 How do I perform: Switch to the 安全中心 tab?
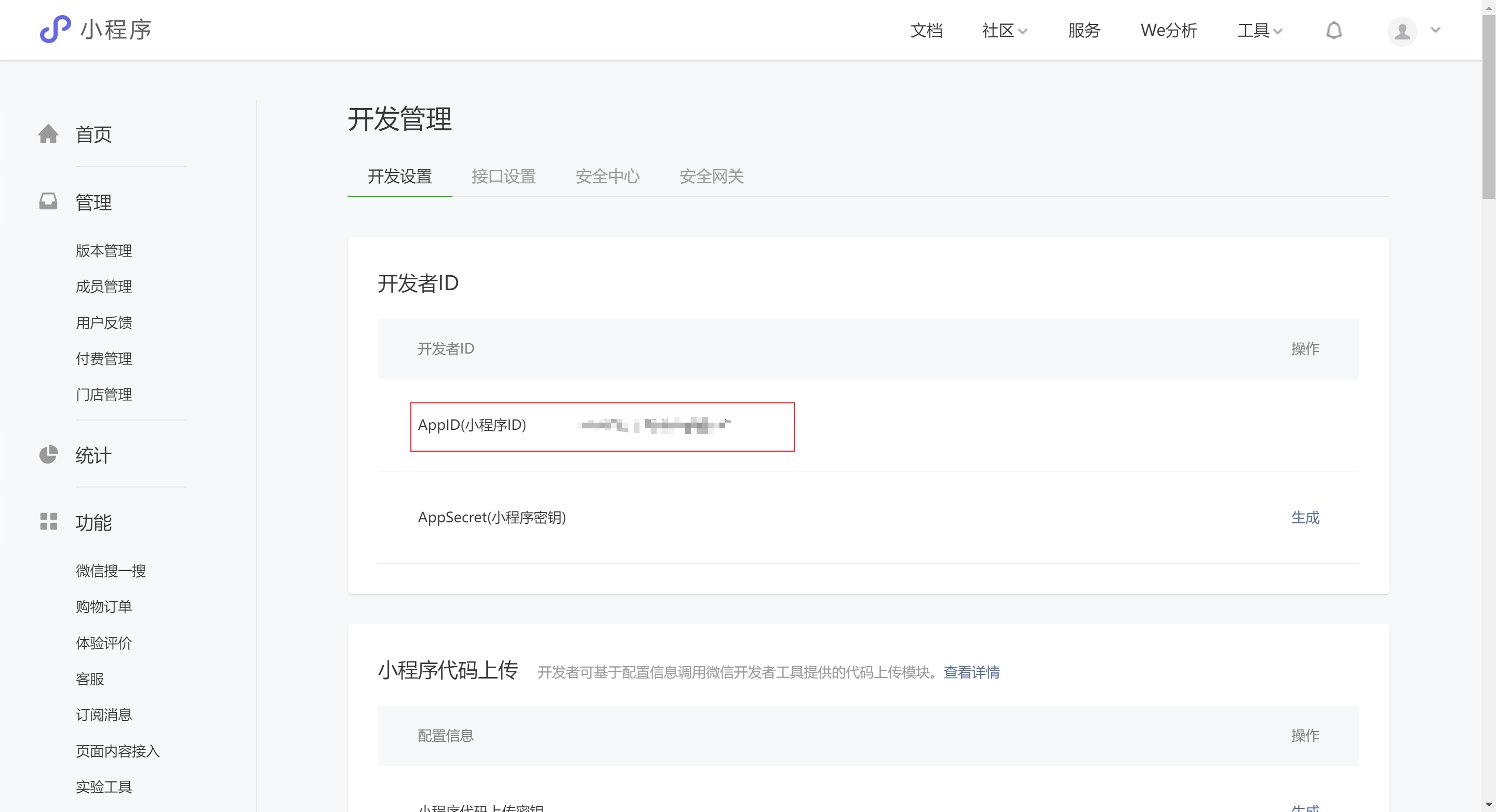tap(607, 177)
